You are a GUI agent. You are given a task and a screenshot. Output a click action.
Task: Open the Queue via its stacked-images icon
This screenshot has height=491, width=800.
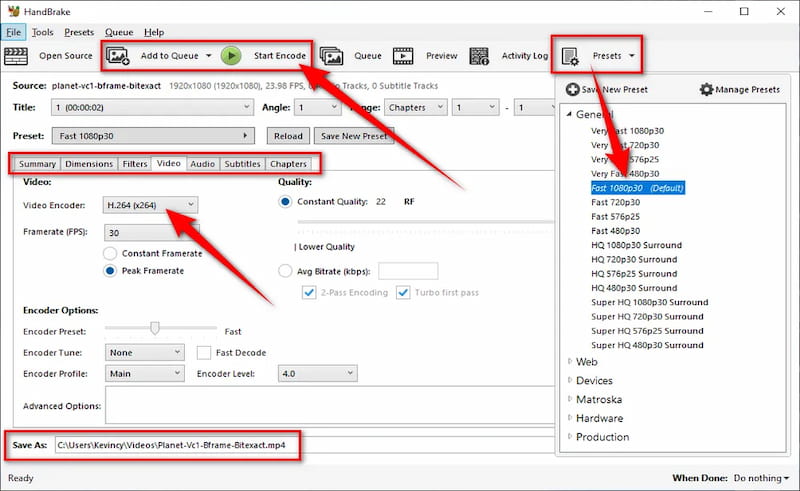(332, 56)
